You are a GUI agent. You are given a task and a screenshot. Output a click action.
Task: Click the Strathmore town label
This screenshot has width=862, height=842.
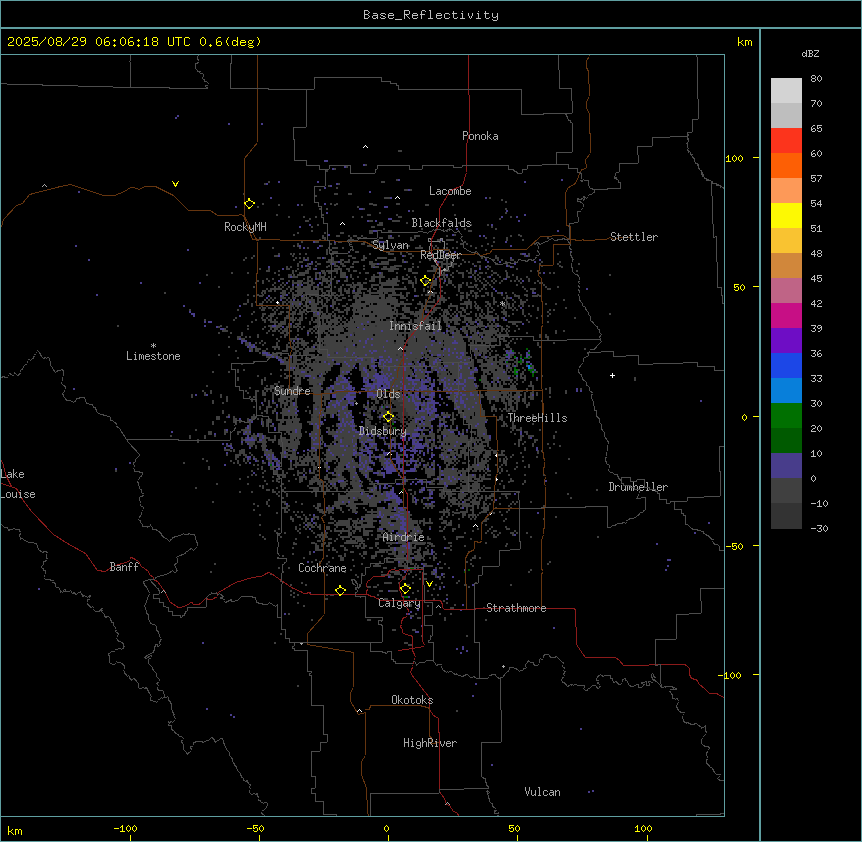click(516, 608)
